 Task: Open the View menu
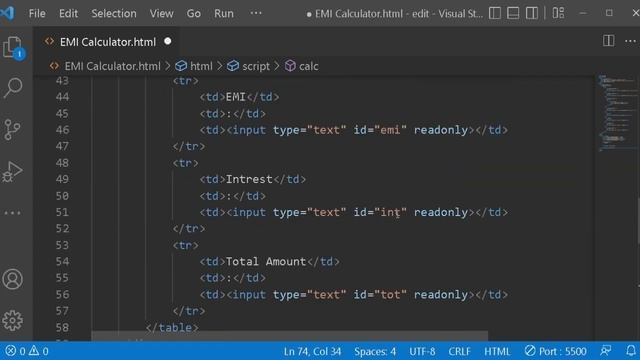[161, 13]
